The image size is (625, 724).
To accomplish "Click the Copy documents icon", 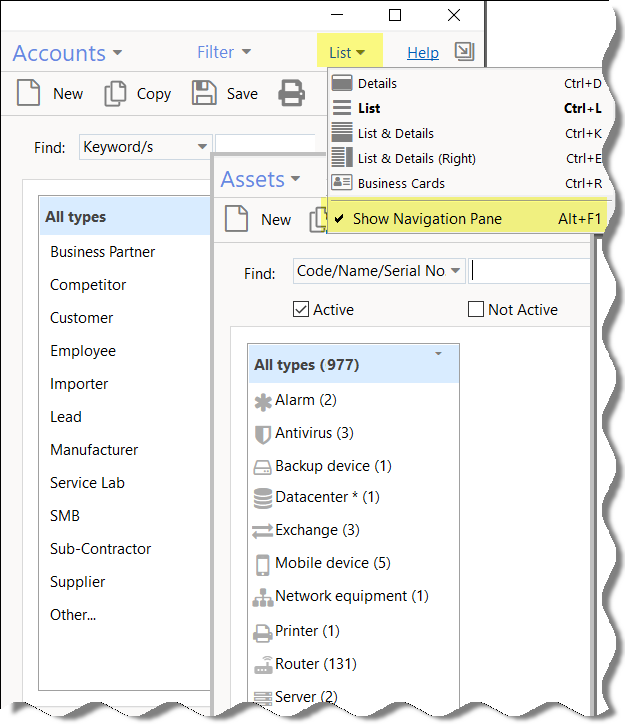I will [116, 94].
